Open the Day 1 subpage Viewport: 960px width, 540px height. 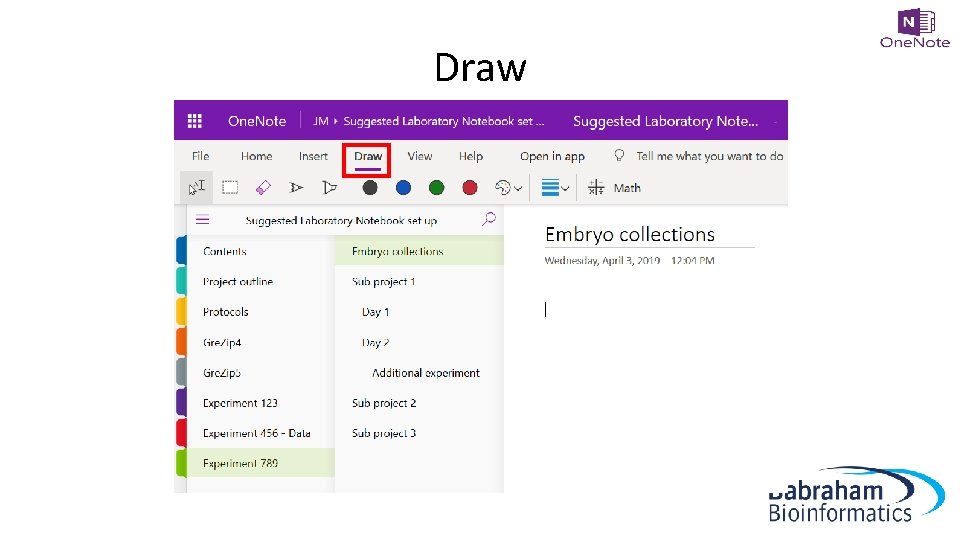(x=375, y=312)
